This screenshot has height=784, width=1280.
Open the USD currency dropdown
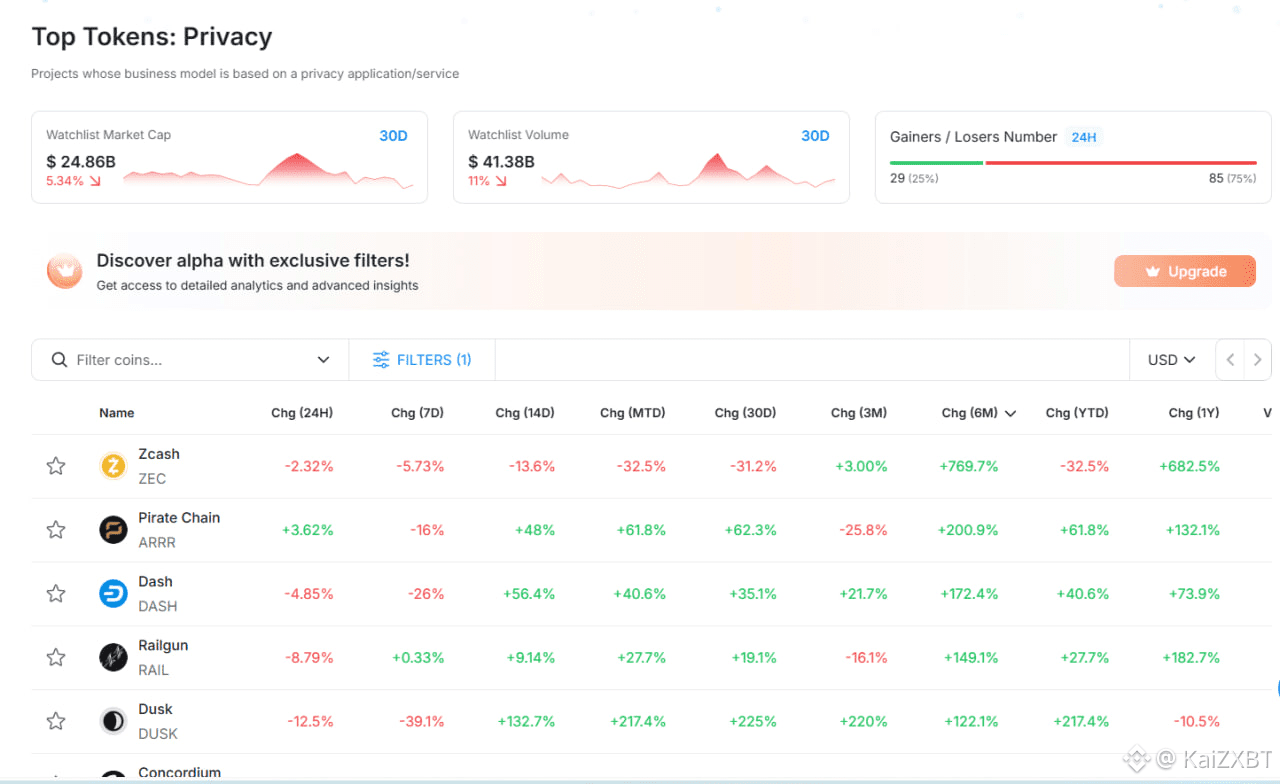[1172, 360]
